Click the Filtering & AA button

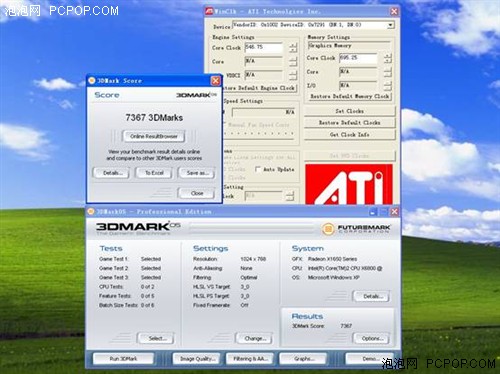(x=250, y=359)
